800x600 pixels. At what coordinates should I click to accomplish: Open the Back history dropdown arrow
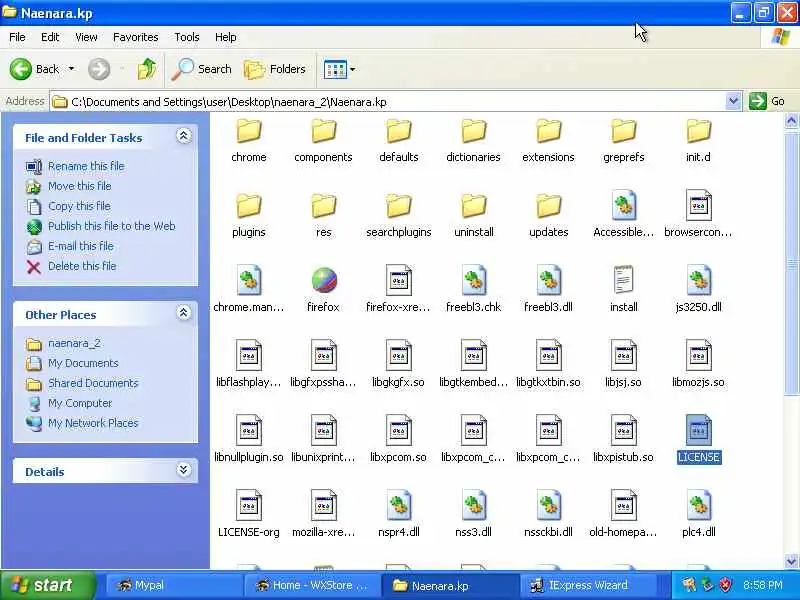click(71, 69)
